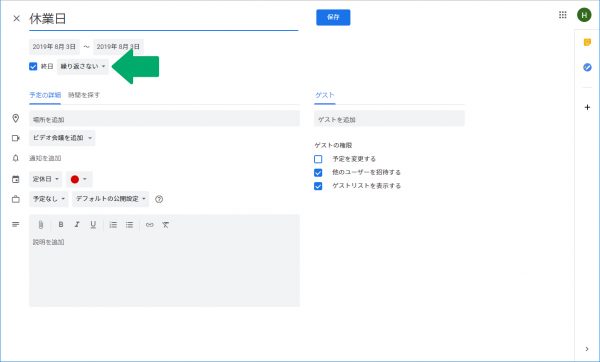
Task: Click the video camera icon
Action: point(15,138)
